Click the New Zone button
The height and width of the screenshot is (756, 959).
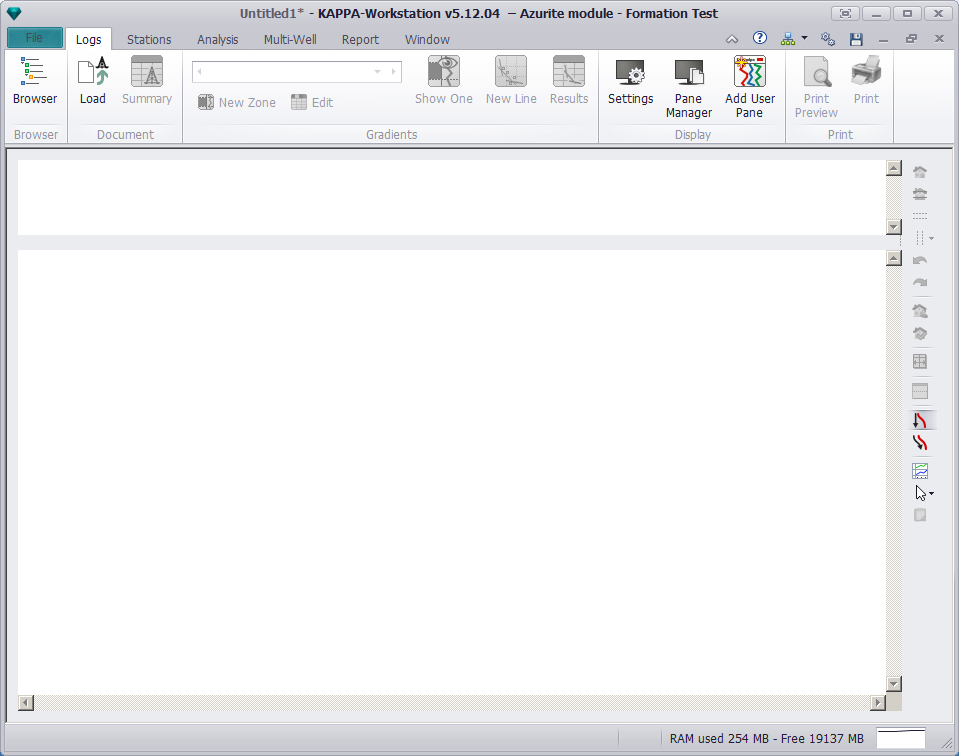click(x=237, y=102)
